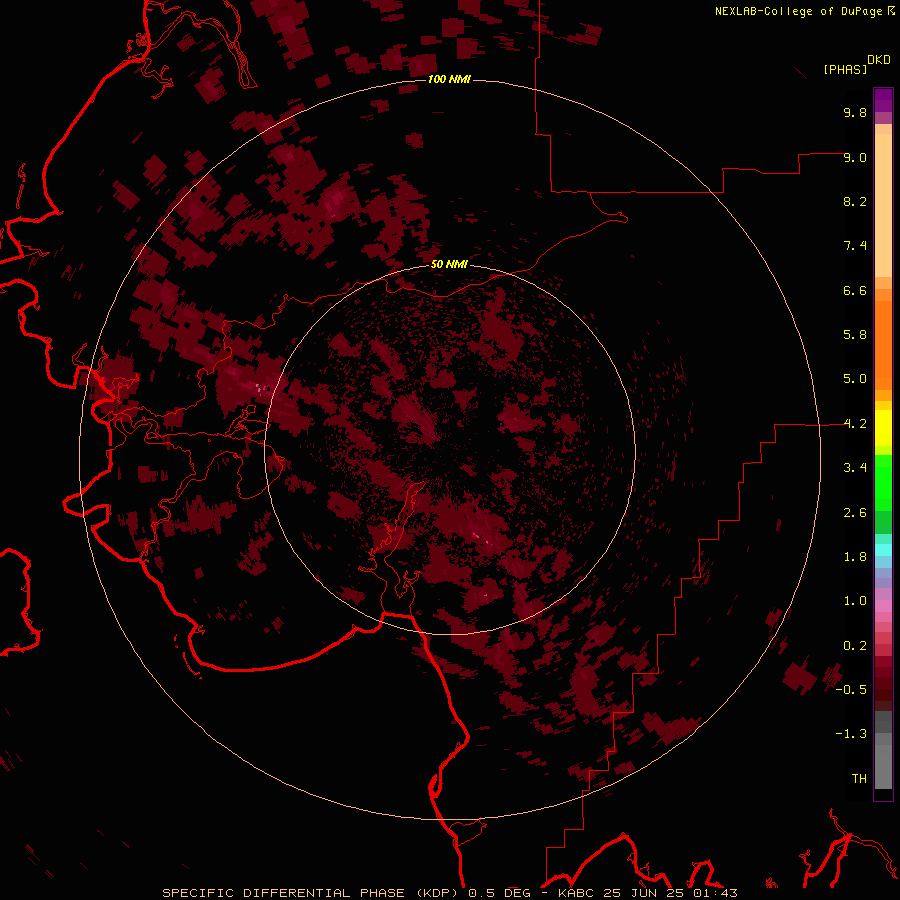
Task: Click the KABC 25 JUN 25 01:43 timestamp
Action: [x=647, y=893]
